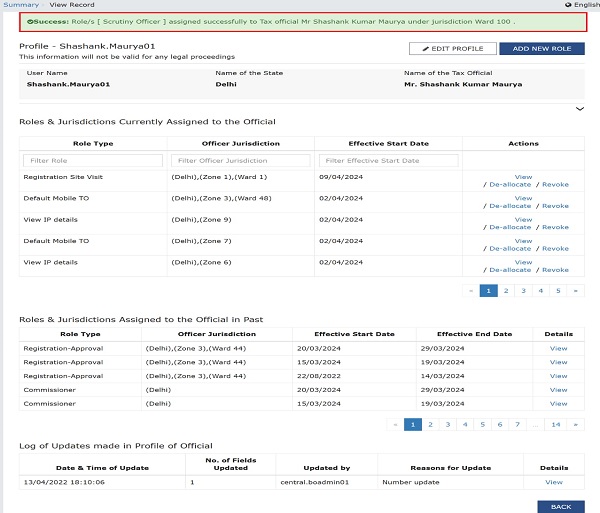This screenshot has height=513, width=600.
Task: Click the Edit Profile pencil button
Action: pos(453,49)
